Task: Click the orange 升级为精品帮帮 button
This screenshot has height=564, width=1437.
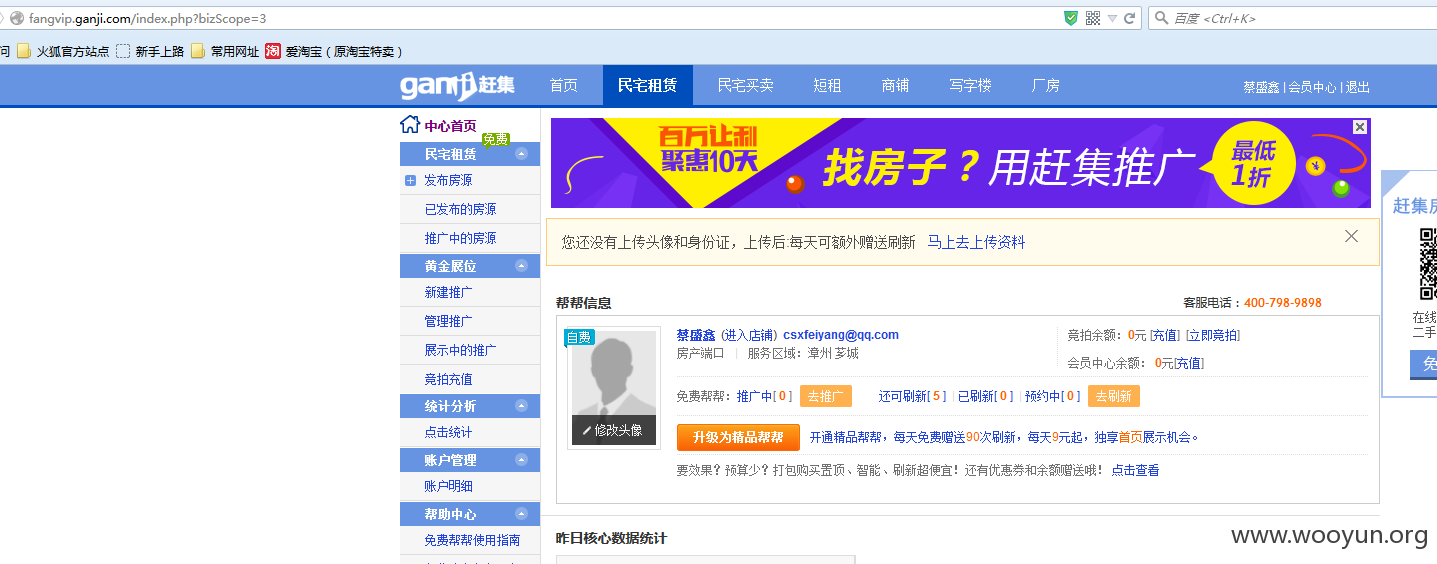Action: click(x=738, y=438)
